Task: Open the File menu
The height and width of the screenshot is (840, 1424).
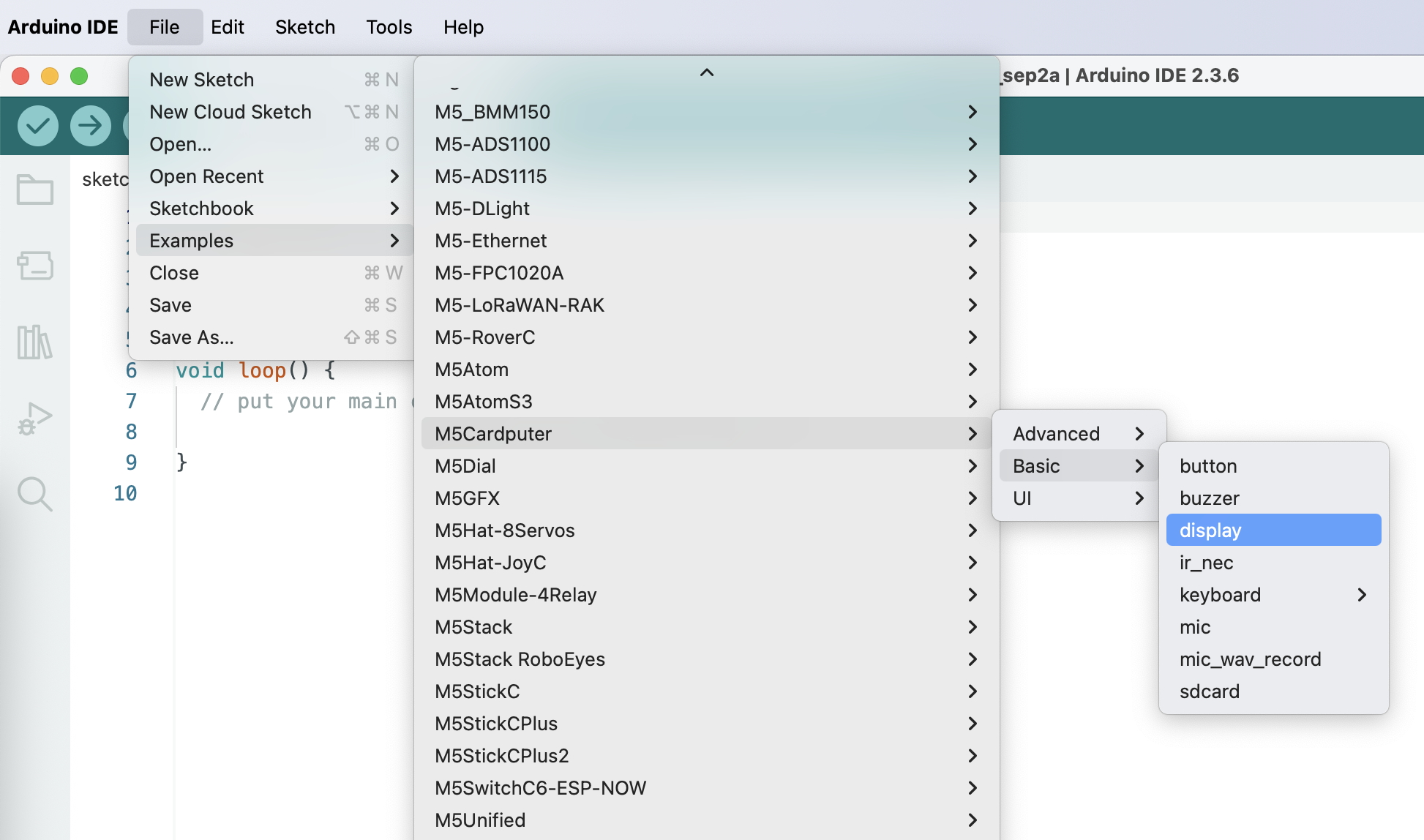Action: (x=165, y=27)
